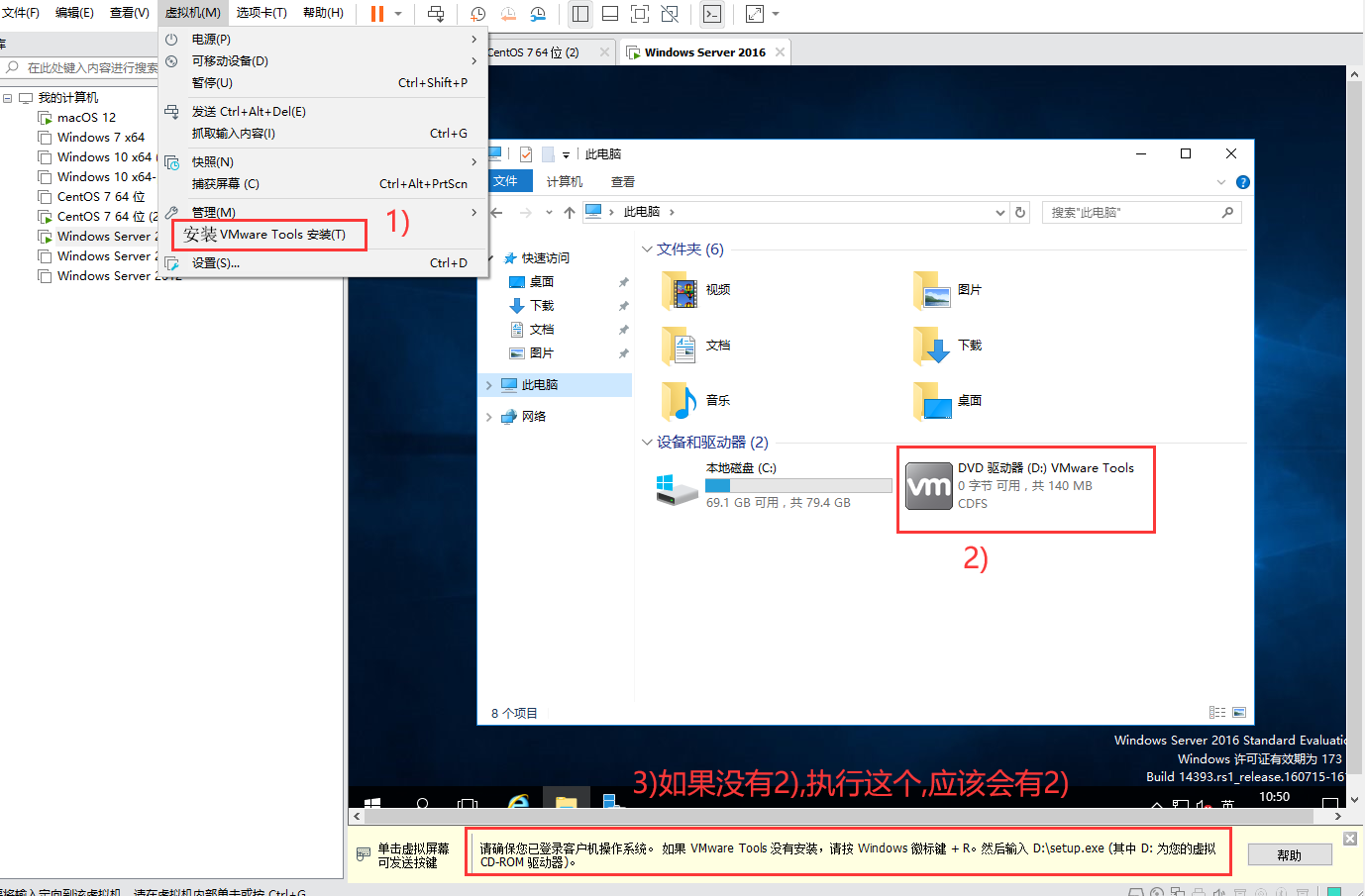Viewport: 1365px width, 896px height.
Task: Open the 查看(V) menu
Action: pyautogui.click(x=130, y=13)
